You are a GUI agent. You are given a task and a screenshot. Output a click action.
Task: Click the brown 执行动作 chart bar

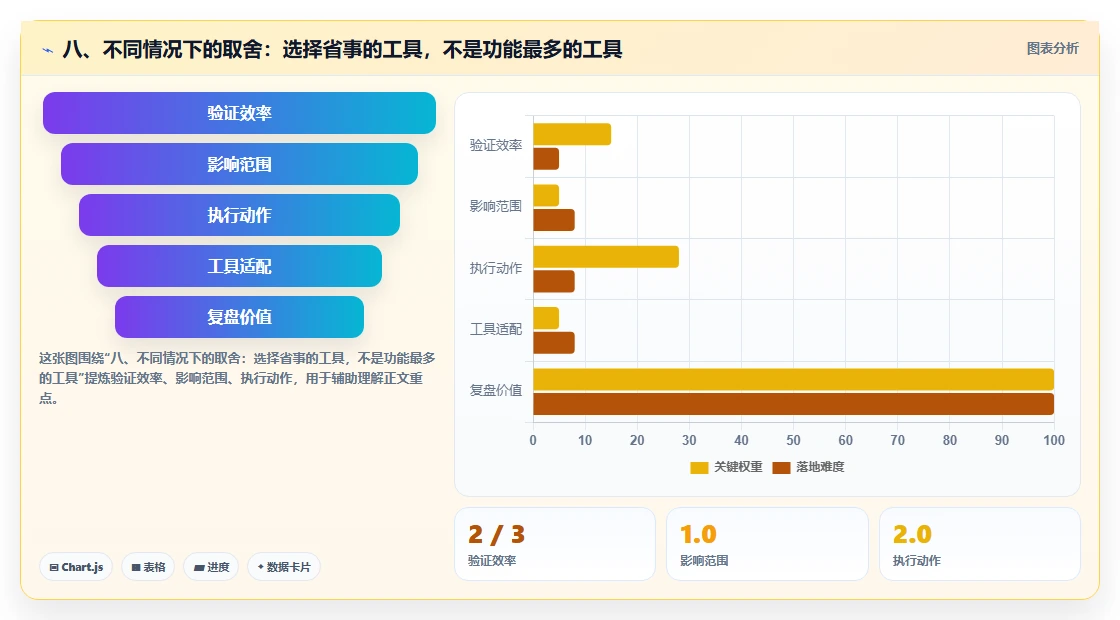(x=554, y=281)
